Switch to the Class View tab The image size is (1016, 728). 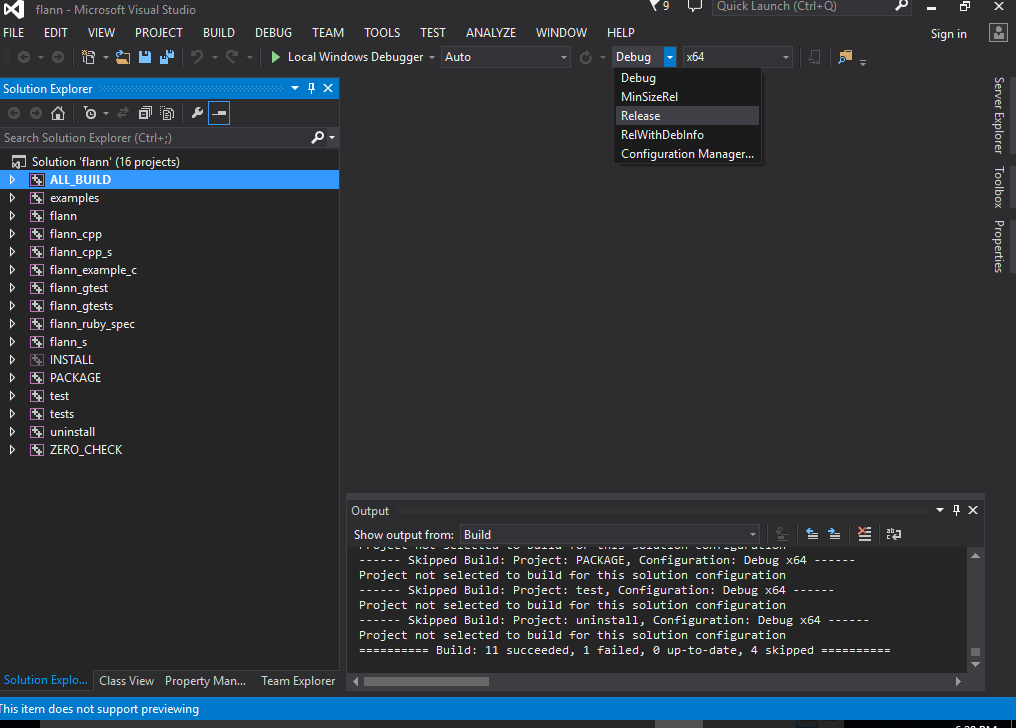coord(126,681)
